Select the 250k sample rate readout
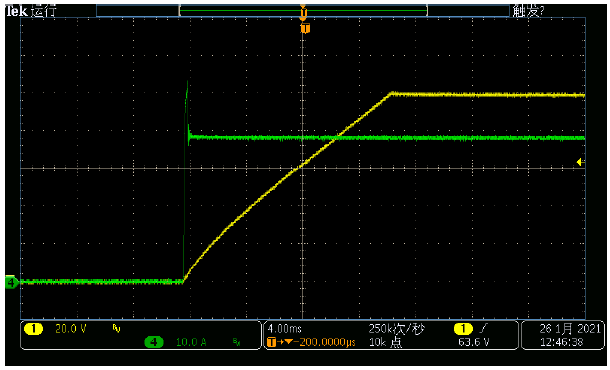Image resolution: width=610 pixels, height=370 pixels. (397, 329)
